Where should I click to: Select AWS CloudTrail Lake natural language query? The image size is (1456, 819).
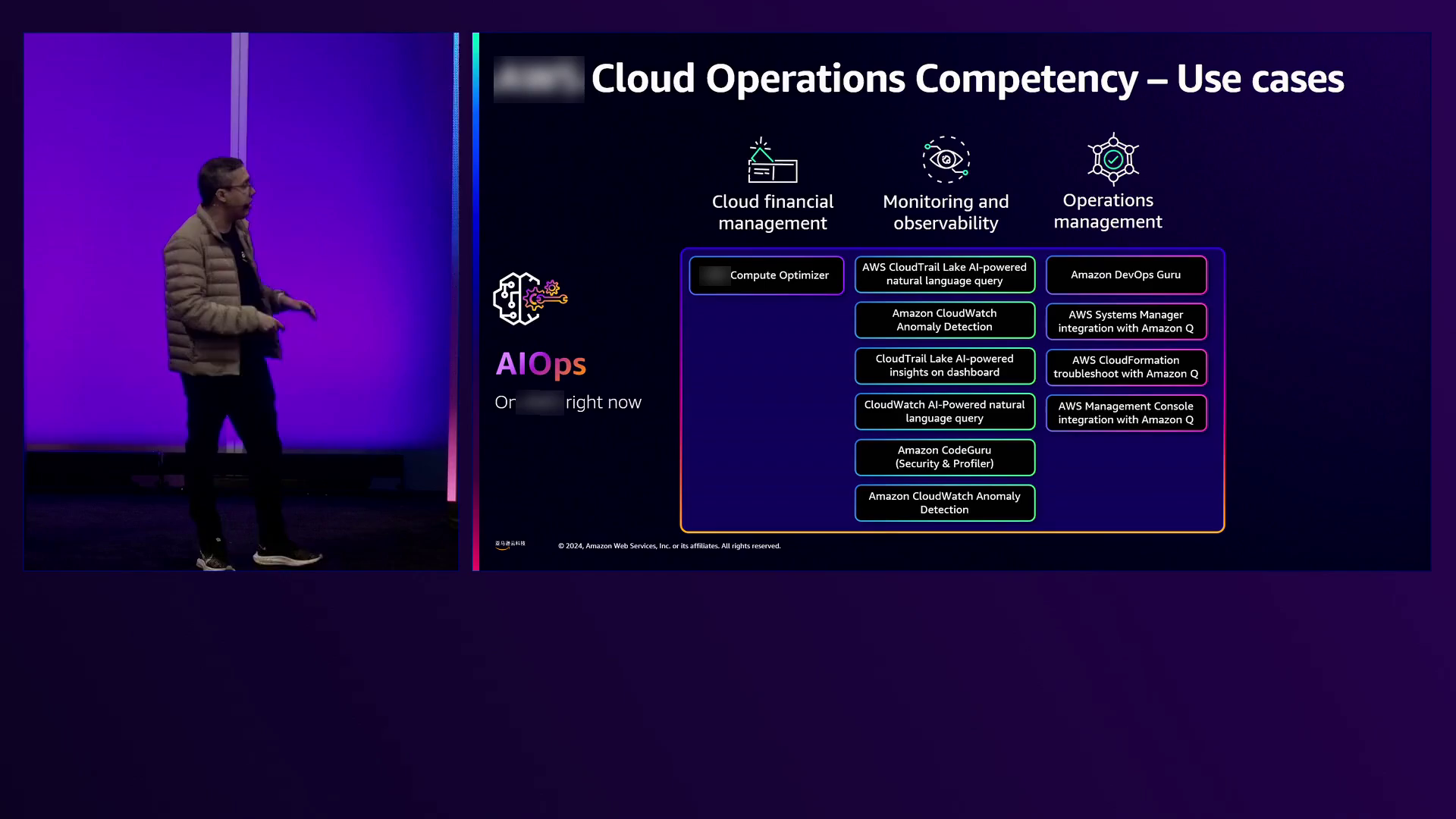(944, 275)
